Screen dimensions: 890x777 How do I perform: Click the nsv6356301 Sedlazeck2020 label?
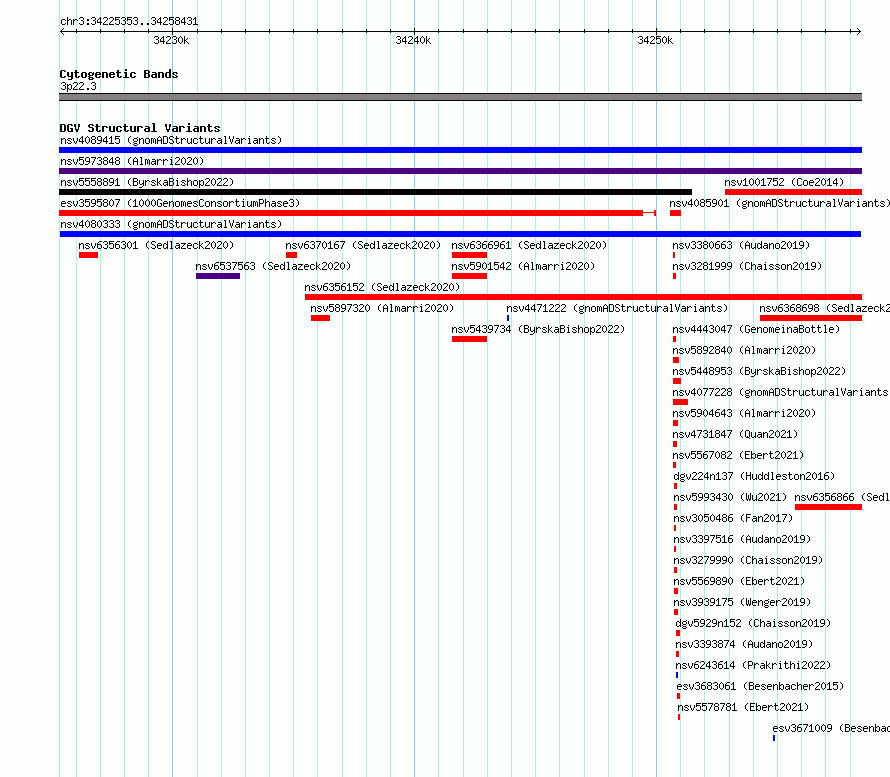[156, 245]
